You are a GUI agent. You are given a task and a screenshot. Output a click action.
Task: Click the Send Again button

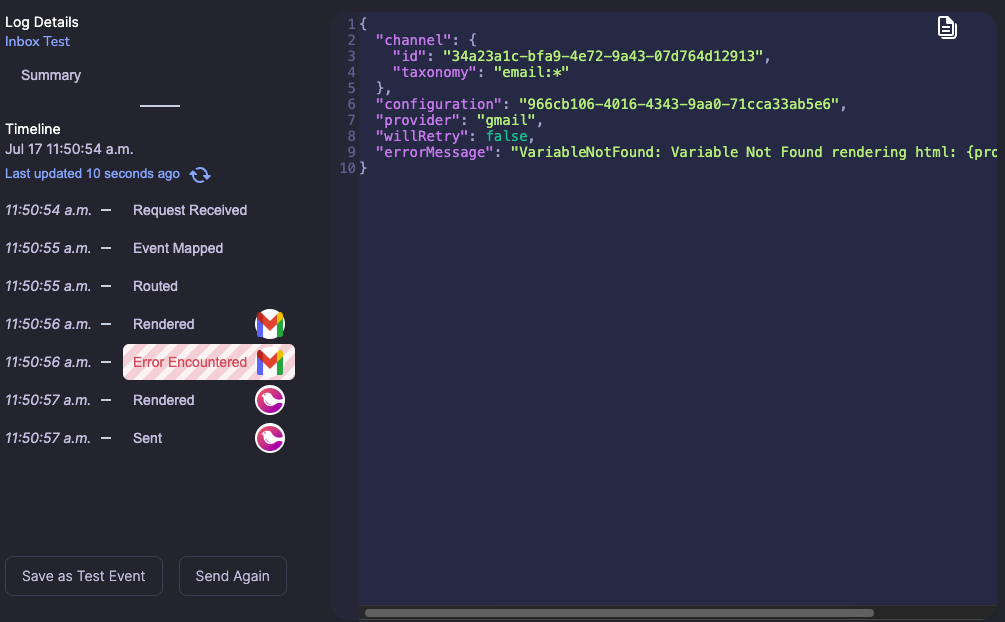tap(232, 576)
